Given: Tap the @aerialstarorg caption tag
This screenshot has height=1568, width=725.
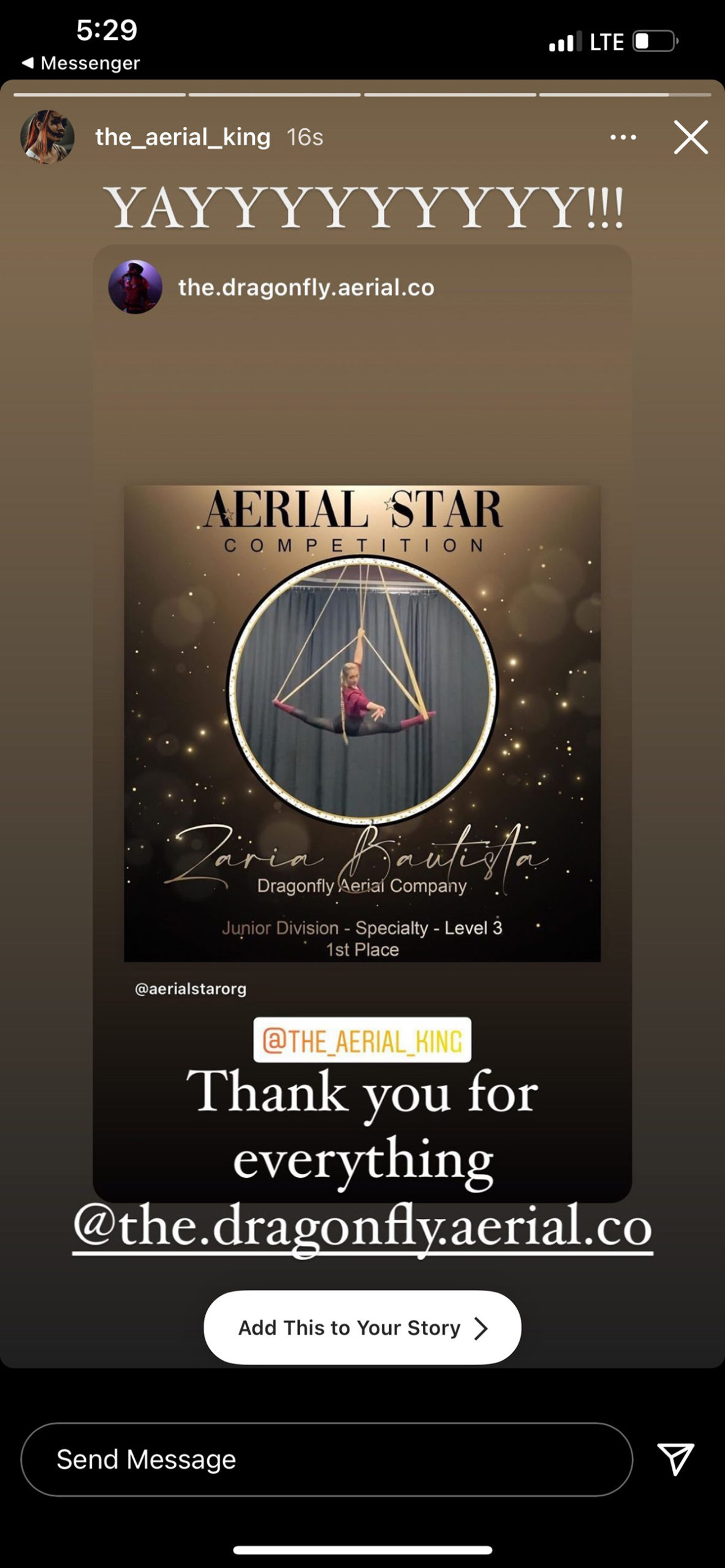Looking at the screenshot, I should pyautogui.click(x=191, y=989).
